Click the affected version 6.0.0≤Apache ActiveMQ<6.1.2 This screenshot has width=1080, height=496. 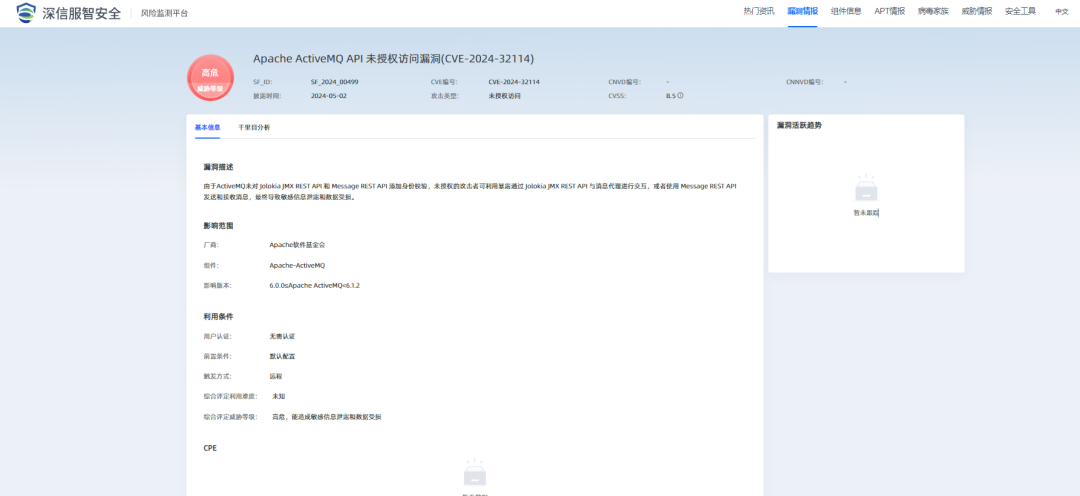314,285
